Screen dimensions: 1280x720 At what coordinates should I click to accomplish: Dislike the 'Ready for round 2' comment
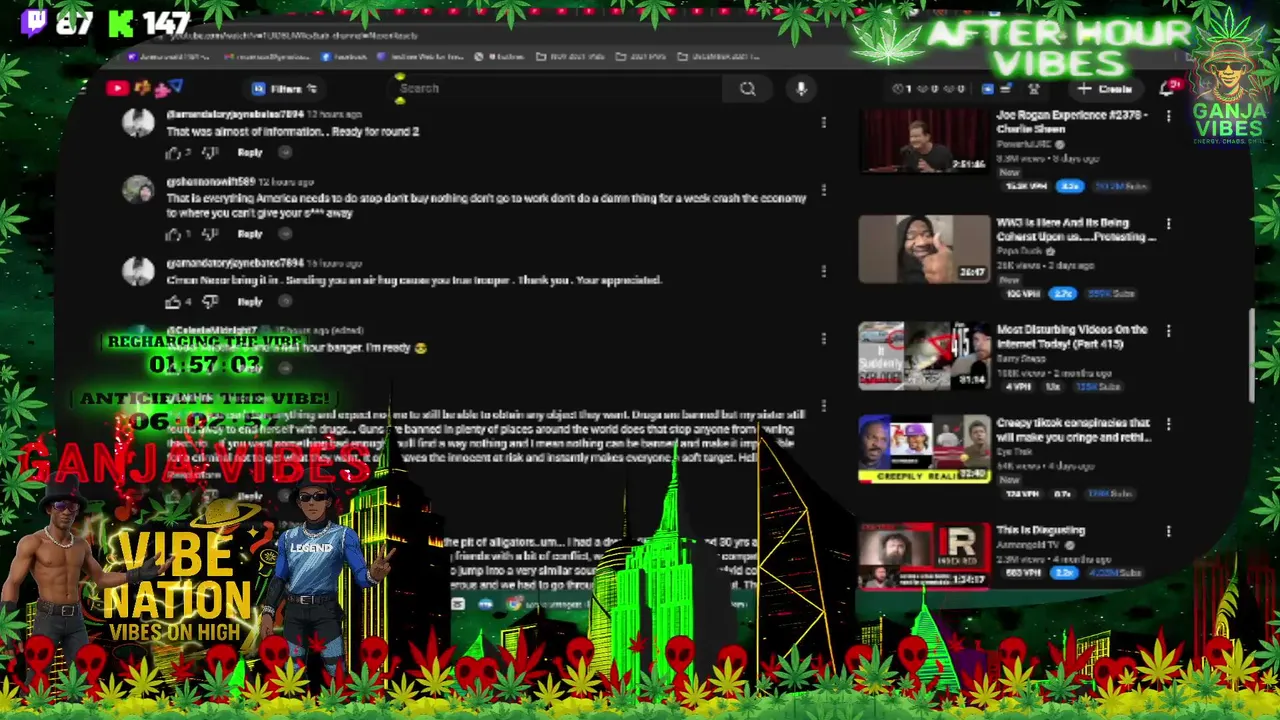click(x=209, y=153)
